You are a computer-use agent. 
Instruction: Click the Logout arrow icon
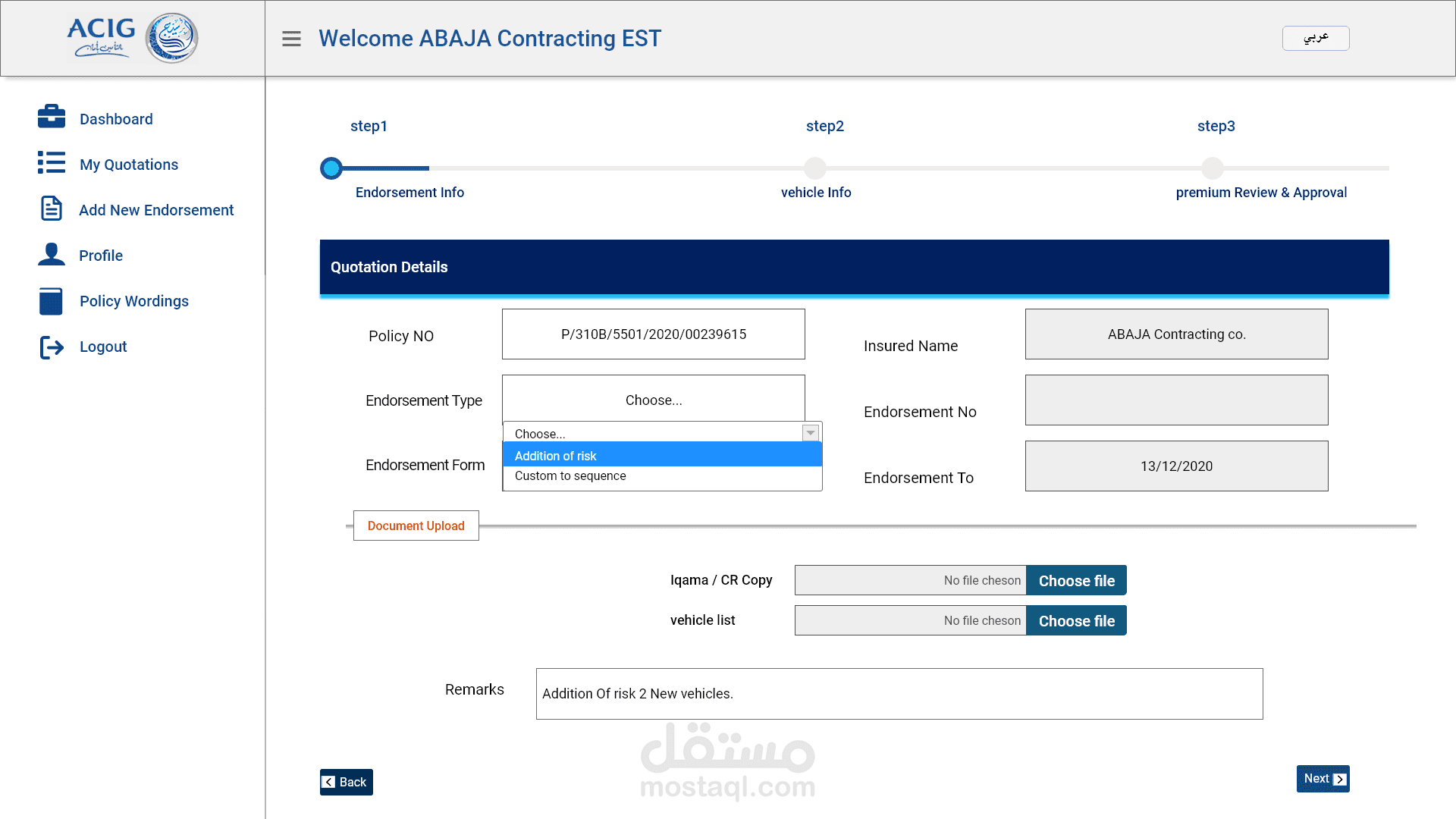[52, 347]
